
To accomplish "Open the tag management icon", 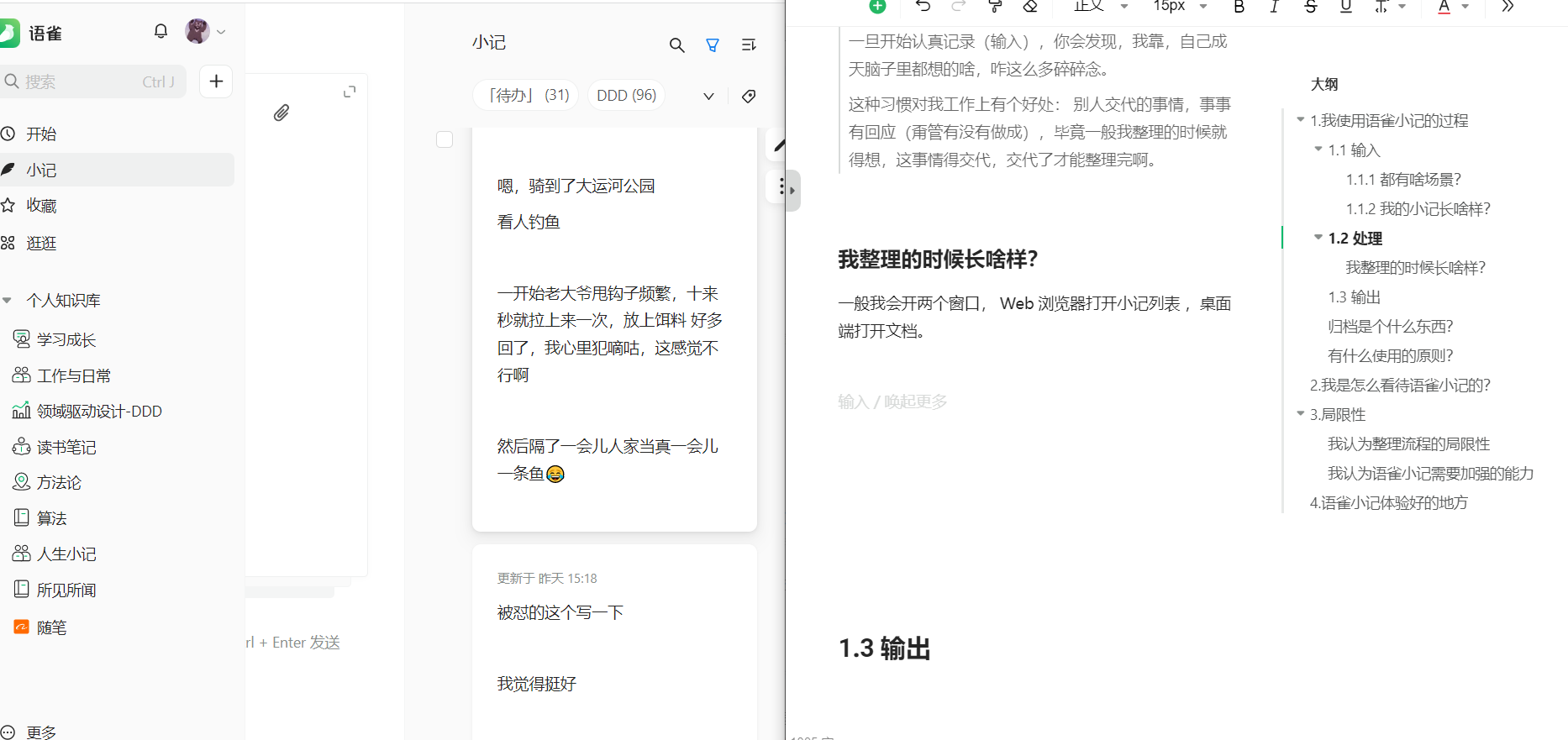I will [x=749, y=96].
